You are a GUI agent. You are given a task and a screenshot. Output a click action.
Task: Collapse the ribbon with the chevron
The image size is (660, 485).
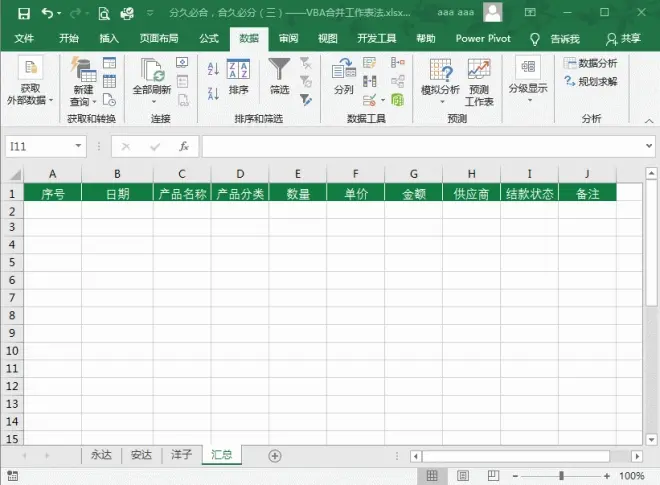pyautogui.click(x=649, y=121)
